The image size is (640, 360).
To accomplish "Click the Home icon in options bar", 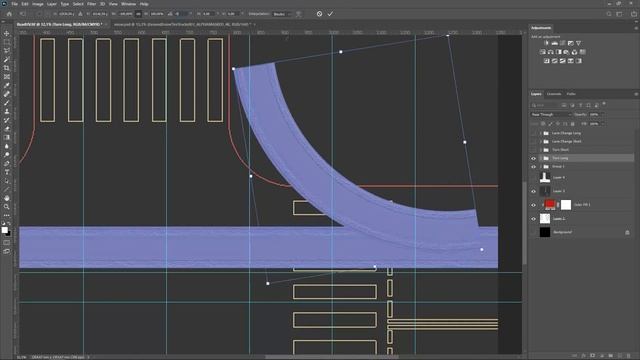I will coord(9,14).
